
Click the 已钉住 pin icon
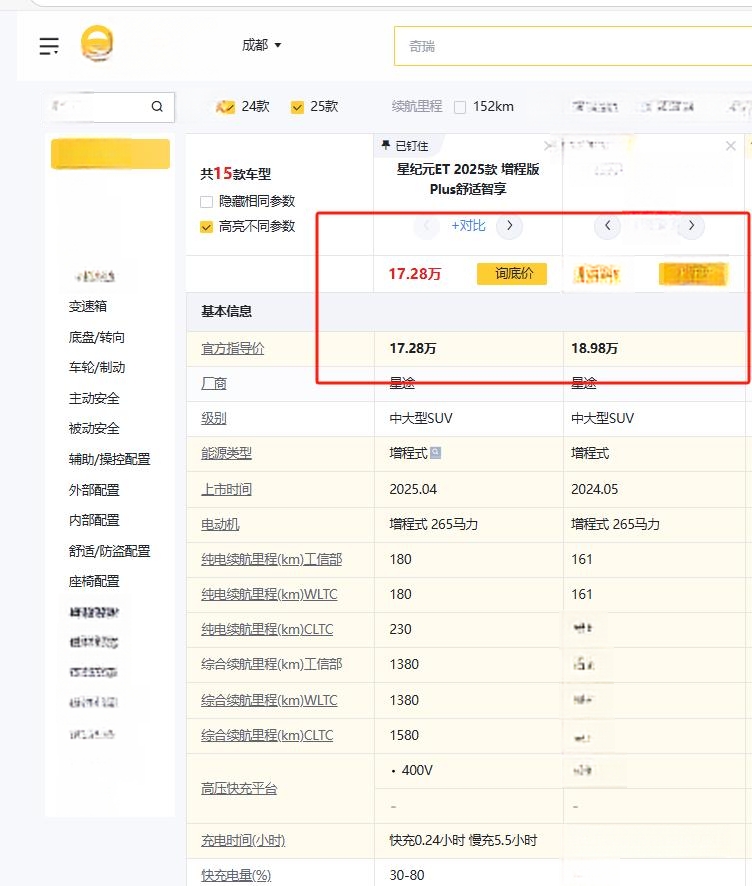click(x=386, y=145)
